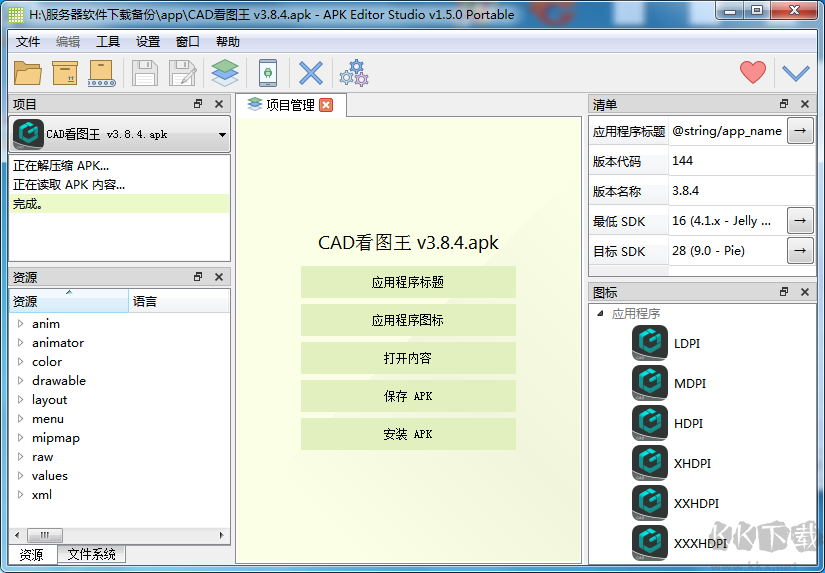The image size is (825, 573).
Task: Close the project with the blue X icon
Action: tap(311, 73)
